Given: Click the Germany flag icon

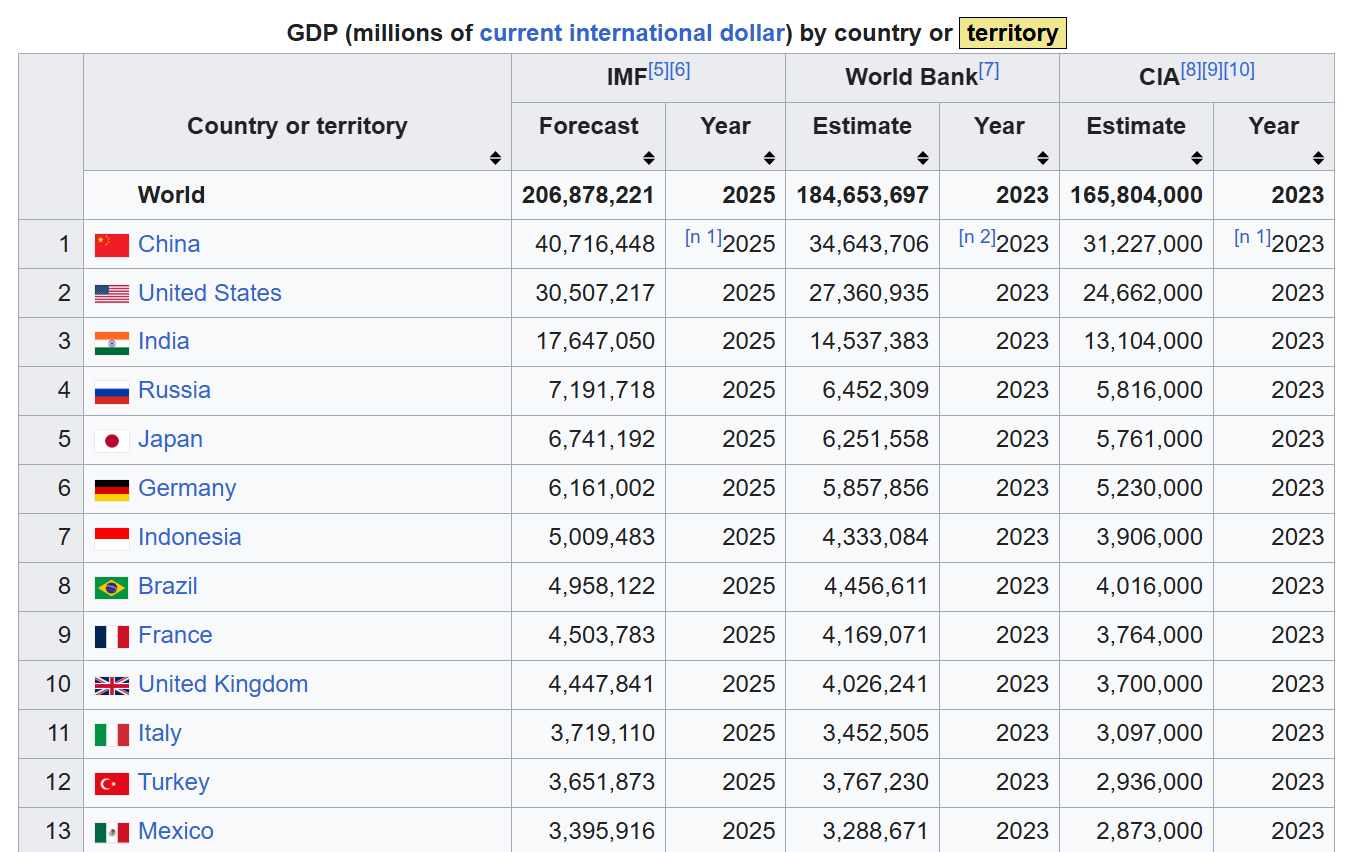Looking at the screenshot, I should pyautogui.click(x=112, y=490).
